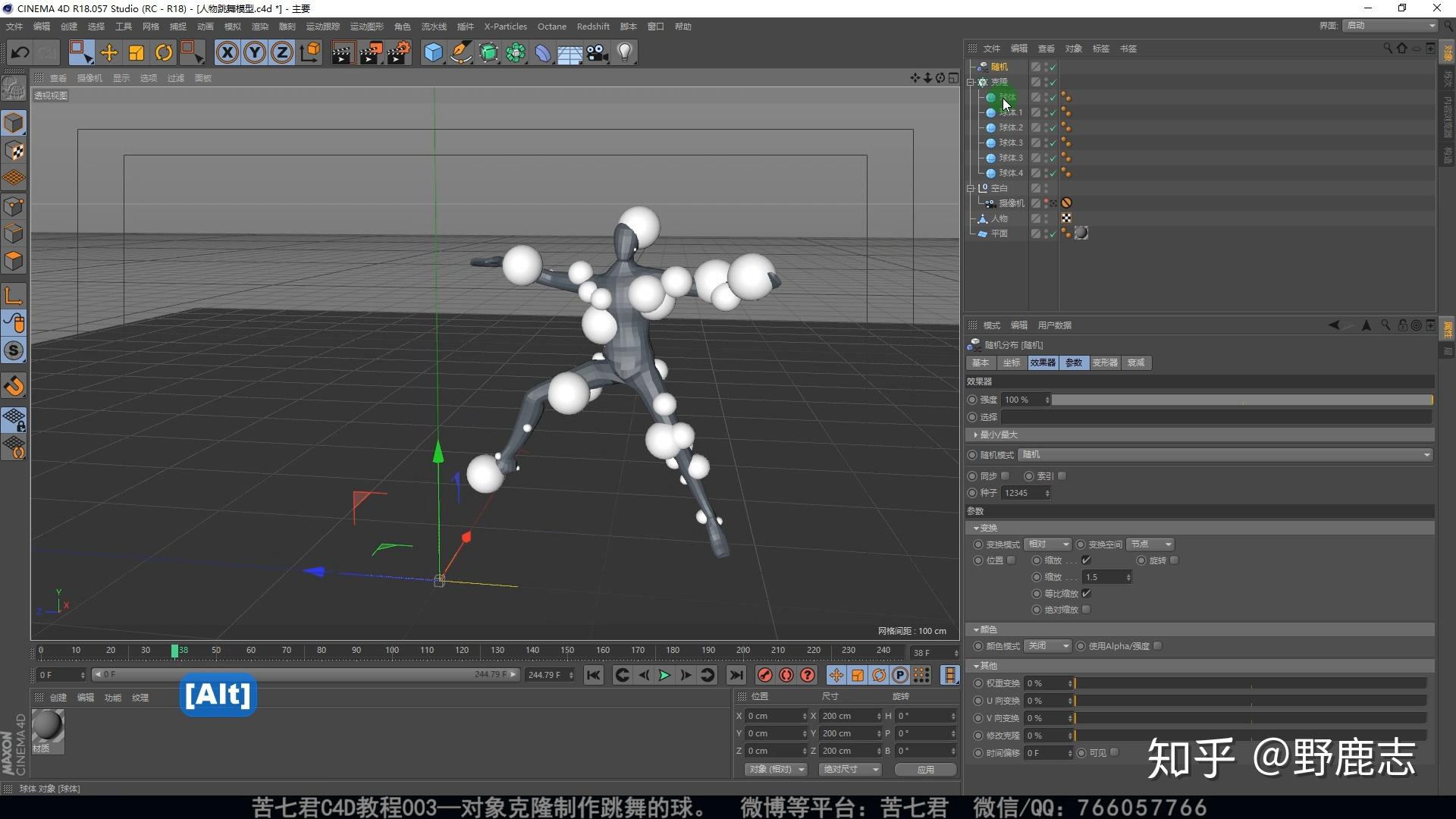Screen dimensions: 1456x819
Task: Open the 界面 layout dropdown
Action: [1391, 26]
